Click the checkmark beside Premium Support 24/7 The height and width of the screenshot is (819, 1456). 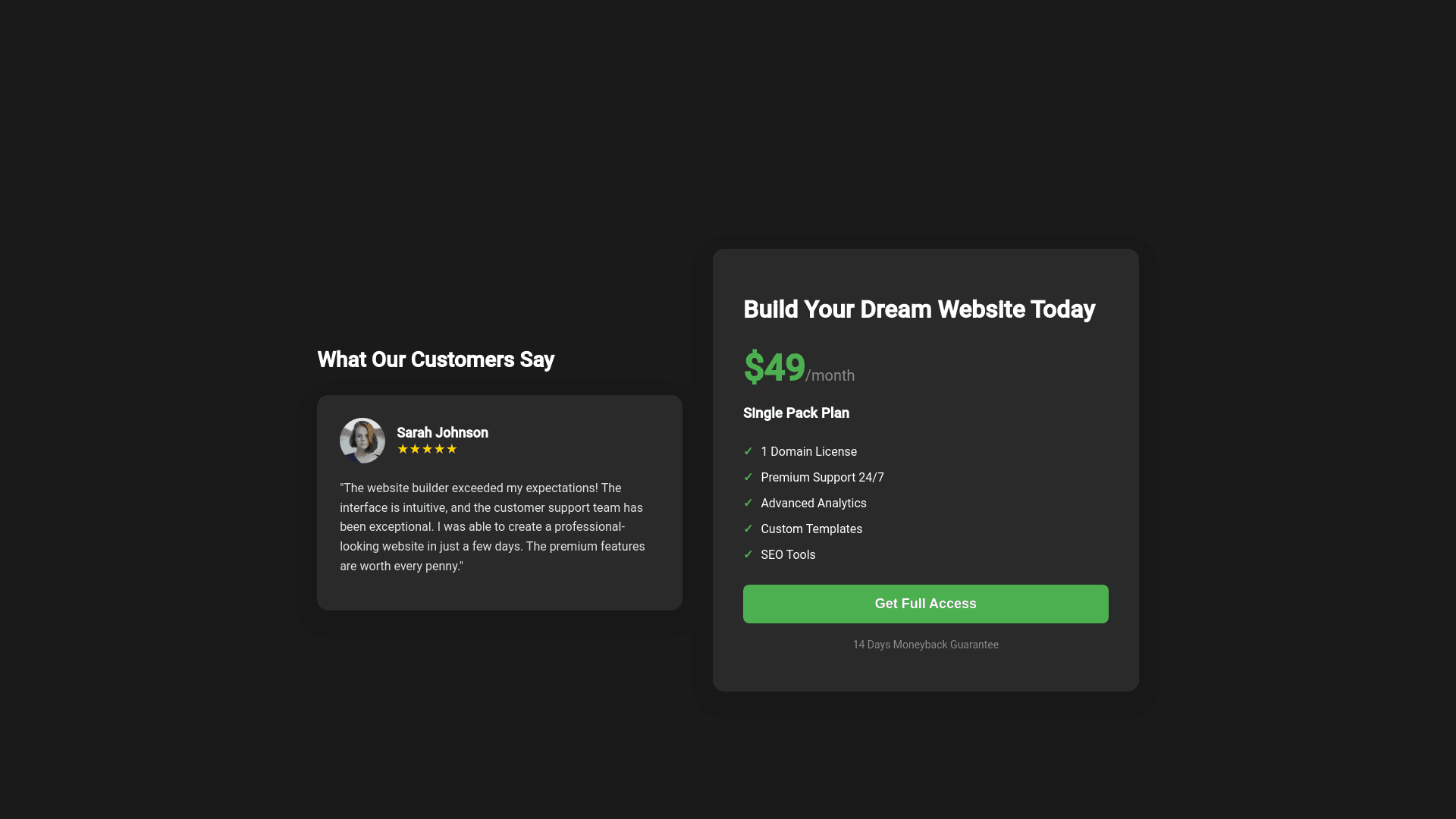pyautogui.click(x=748, y=477)
